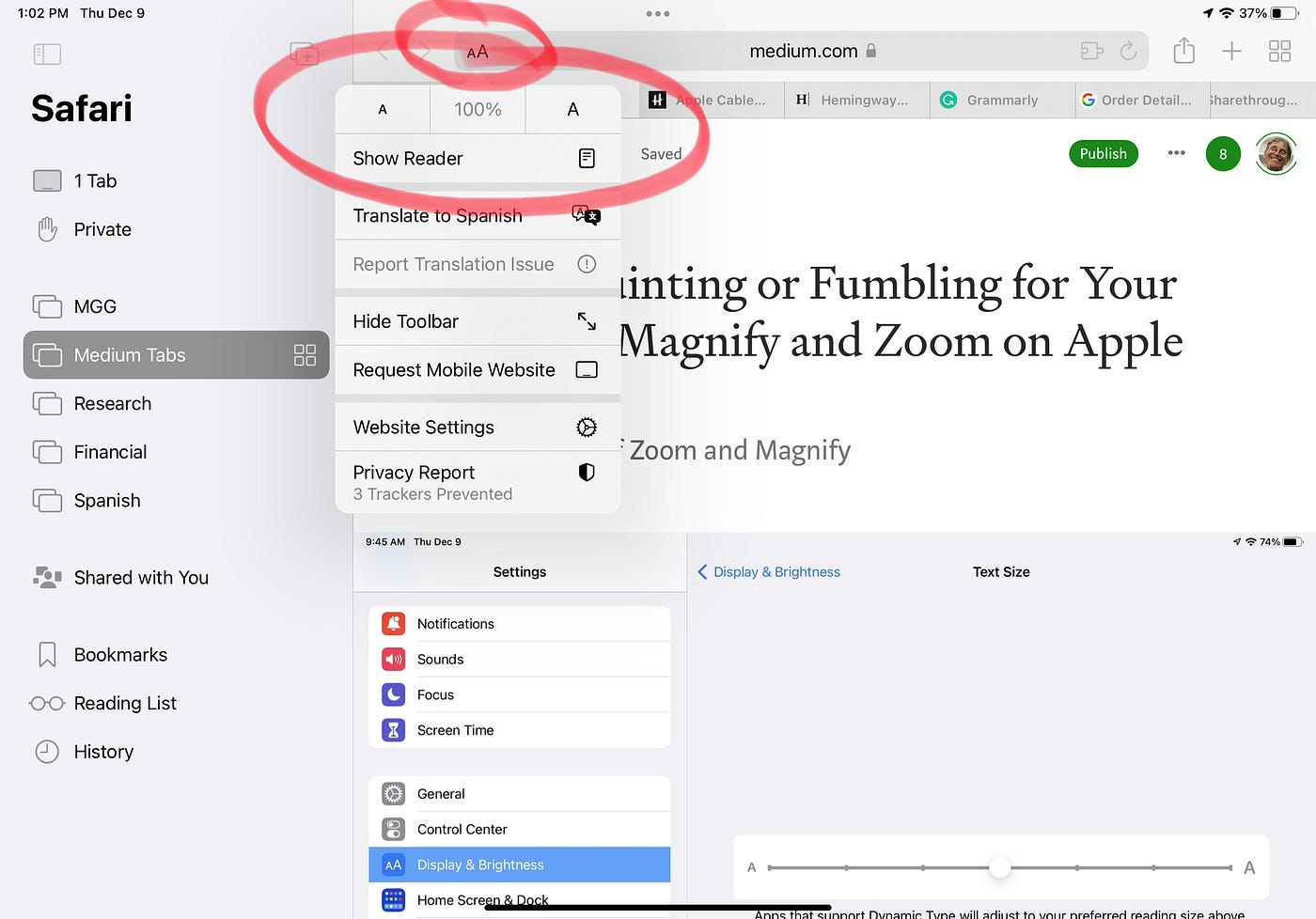Image resolution: width=1316 pixels, height=919 pixels.
Task: Open Privacy Report entry
Action: 478,482
